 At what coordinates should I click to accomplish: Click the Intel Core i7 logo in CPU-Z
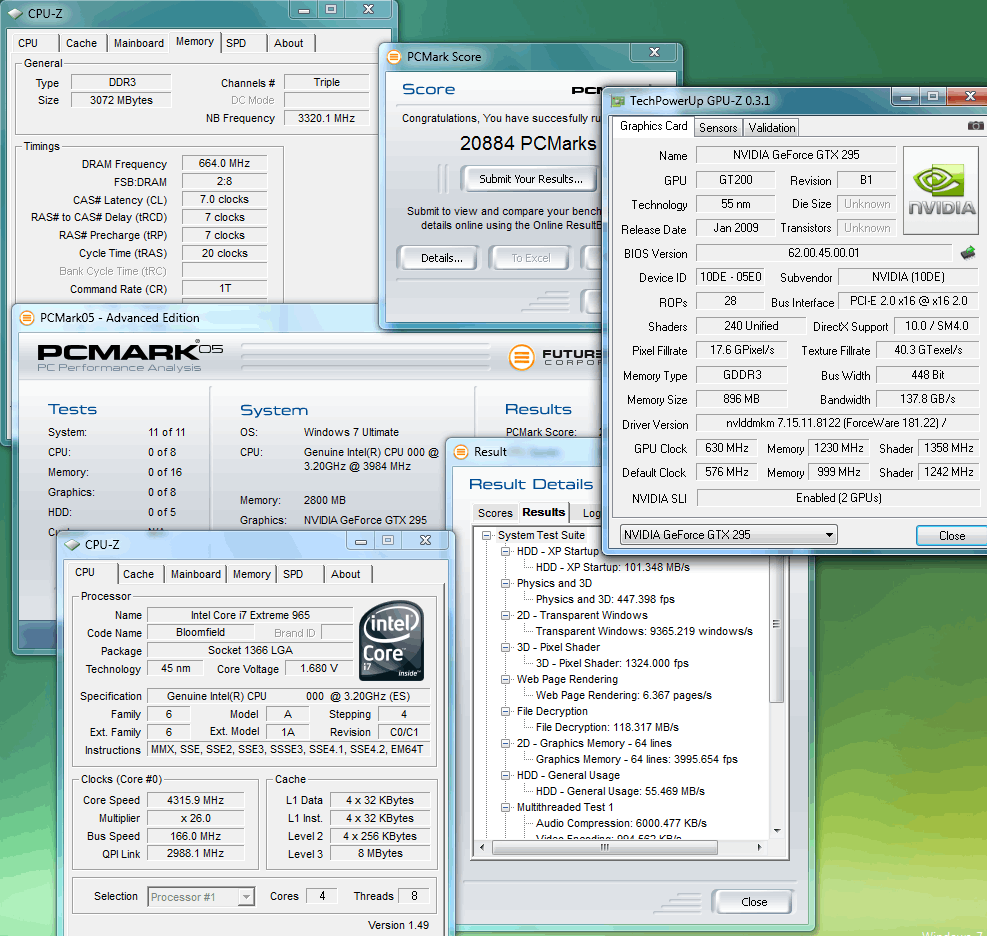point(391,641)
